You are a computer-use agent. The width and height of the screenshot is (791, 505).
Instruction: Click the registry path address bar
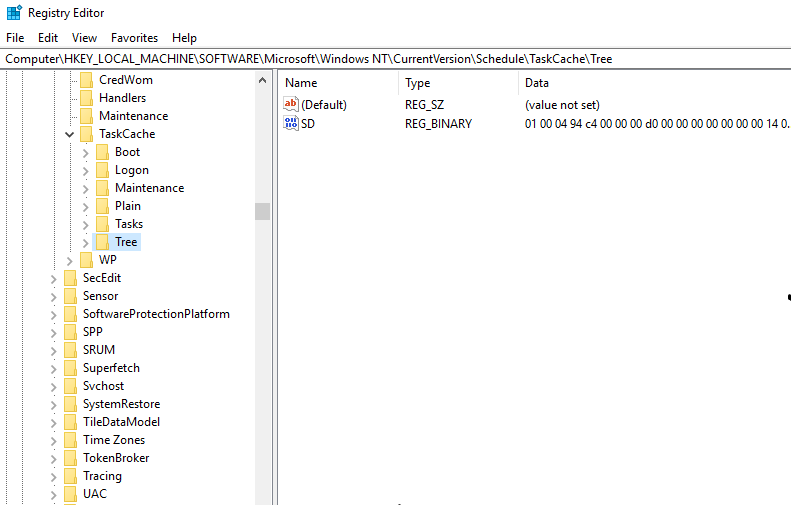click(395, 59)
